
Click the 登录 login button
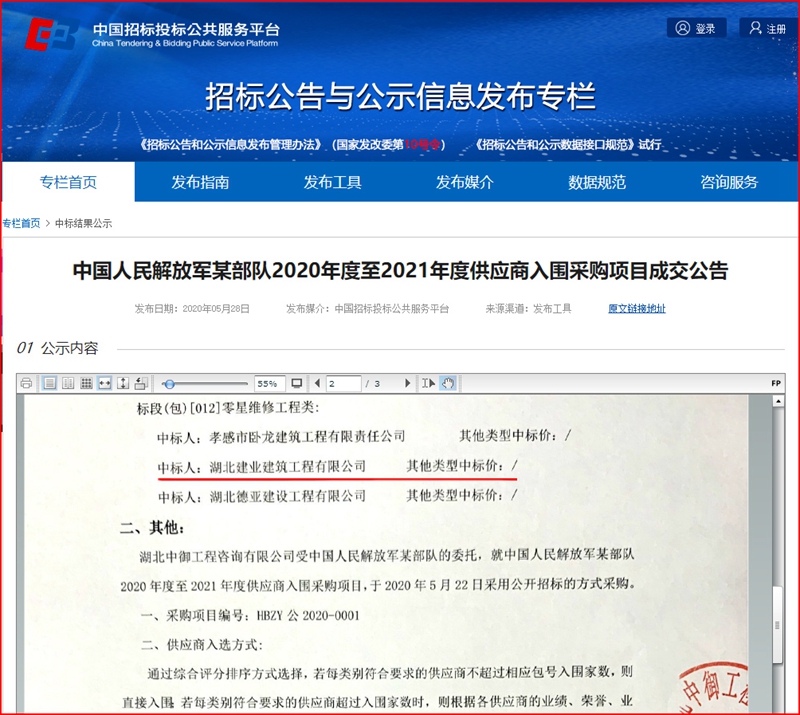pos(696,28)
